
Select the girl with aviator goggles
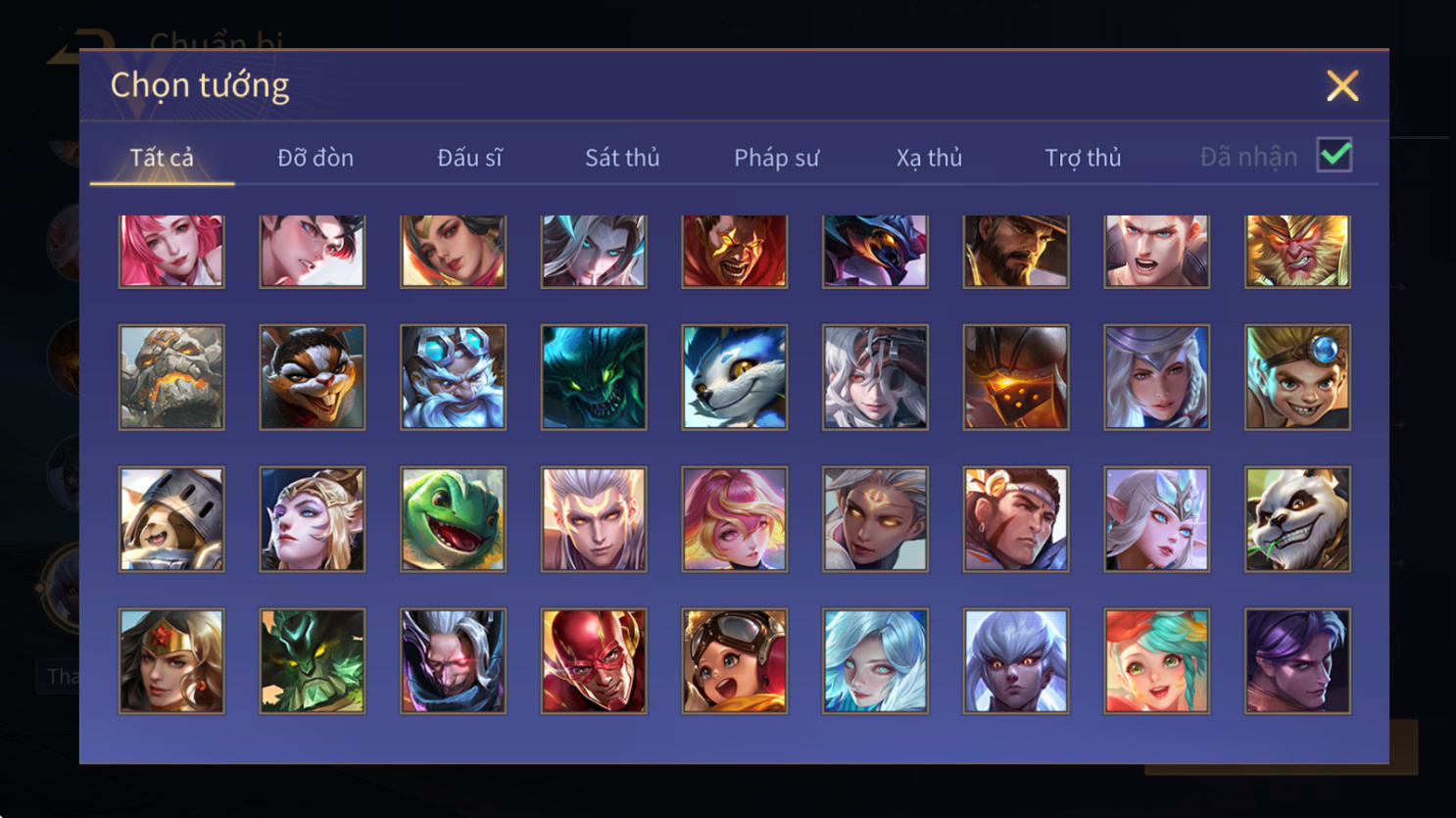(x=735, y=661)
